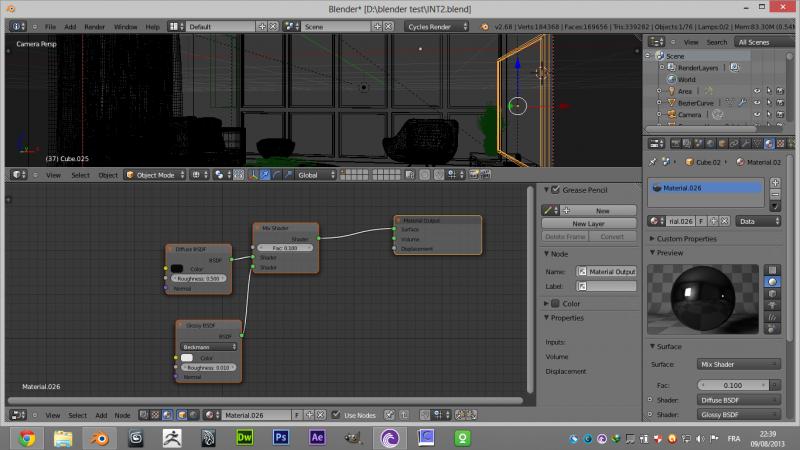This screenshot has width=800, height=450.
Task: Click the Diffuse BSDF black color swatch
Action: [177, 268]
